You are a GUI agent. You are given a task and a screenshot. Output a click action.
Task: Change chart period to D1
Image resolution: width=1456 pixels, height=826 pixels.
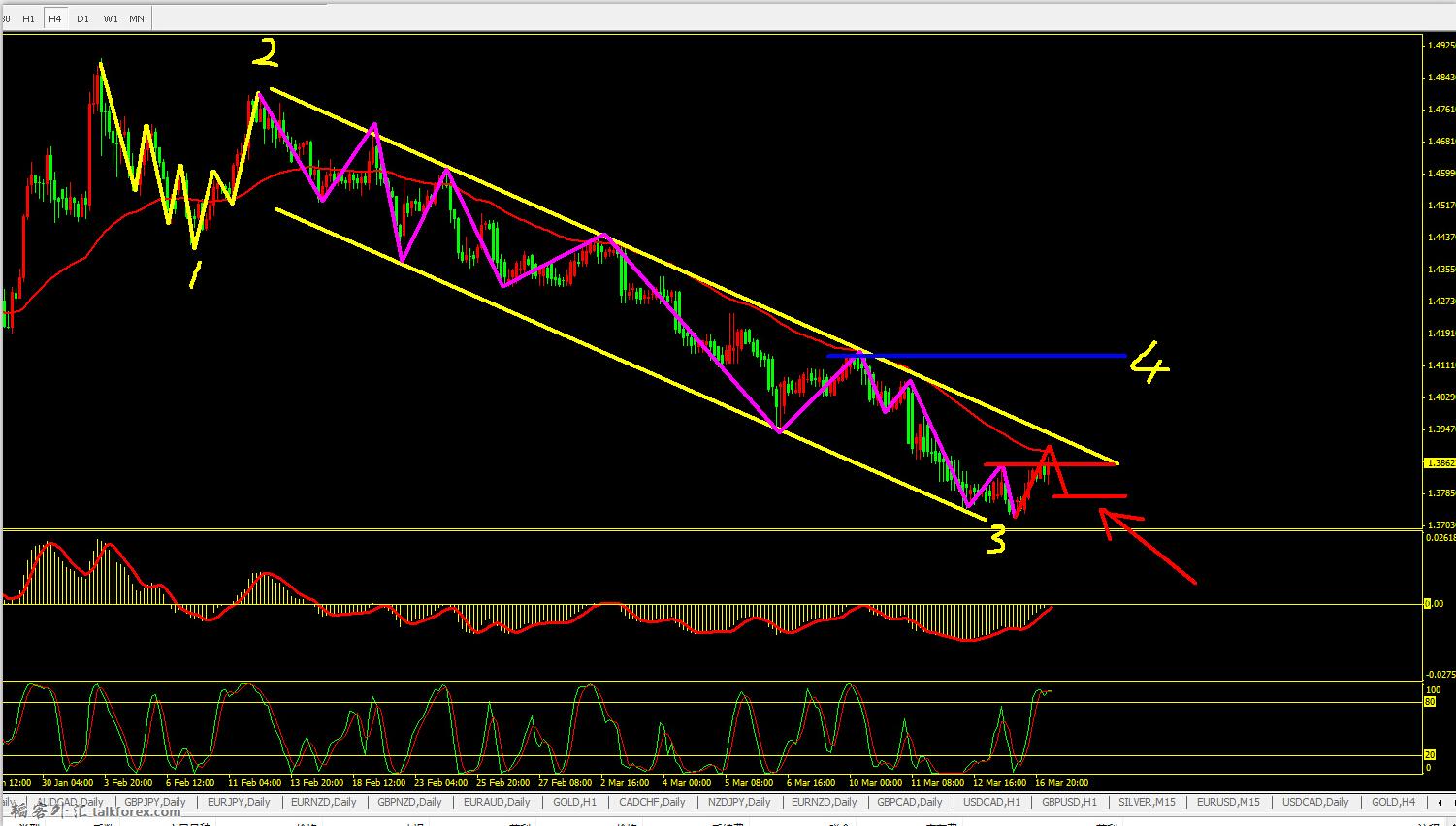(x=82, y=18)
